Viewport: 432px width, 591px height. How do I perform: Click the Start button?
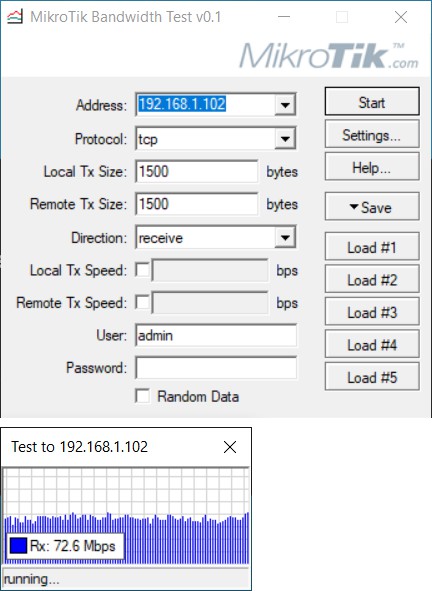point(372,101)
